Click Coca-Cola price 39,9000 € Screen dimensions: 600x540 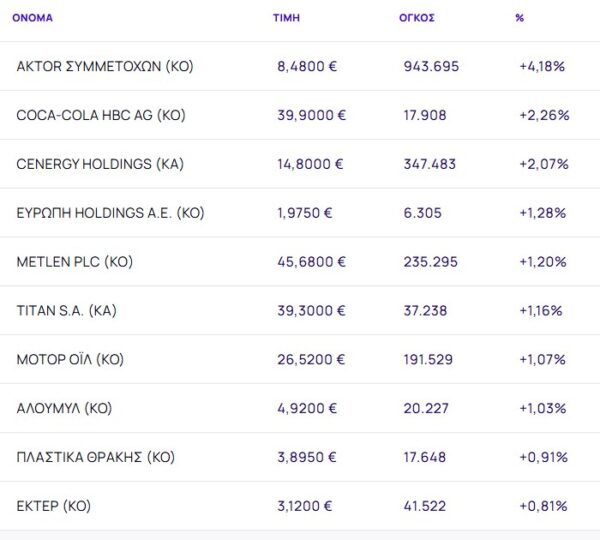[311, 115]
